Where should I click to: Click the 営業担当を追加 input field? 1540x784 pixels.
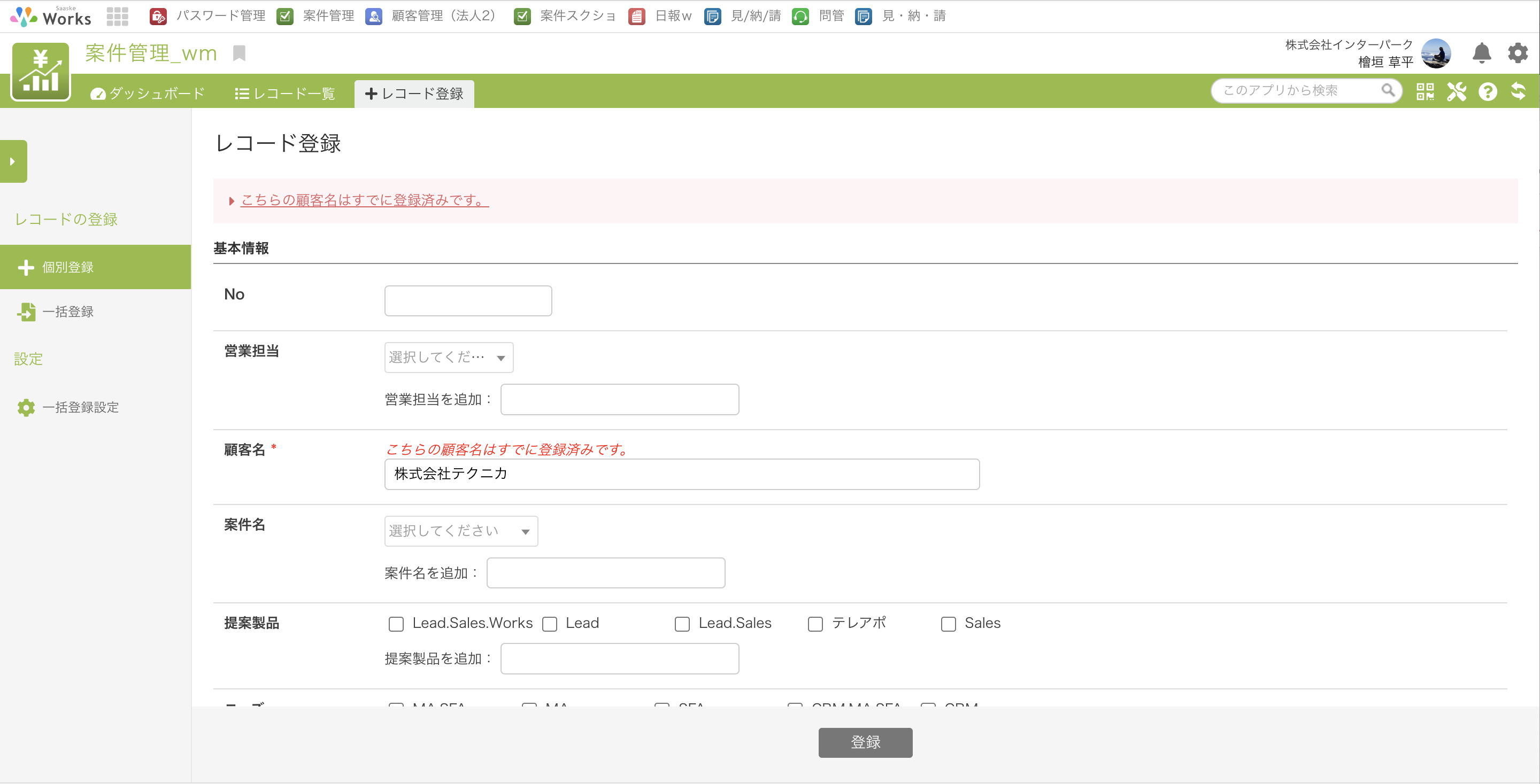(x=619, y=399)
